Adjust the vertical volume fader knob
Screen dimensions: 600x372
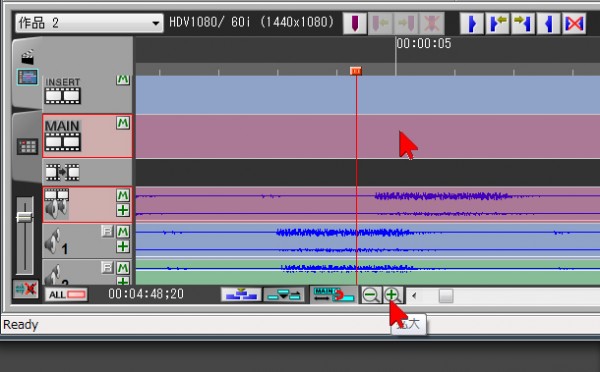(x=25, y=217)
